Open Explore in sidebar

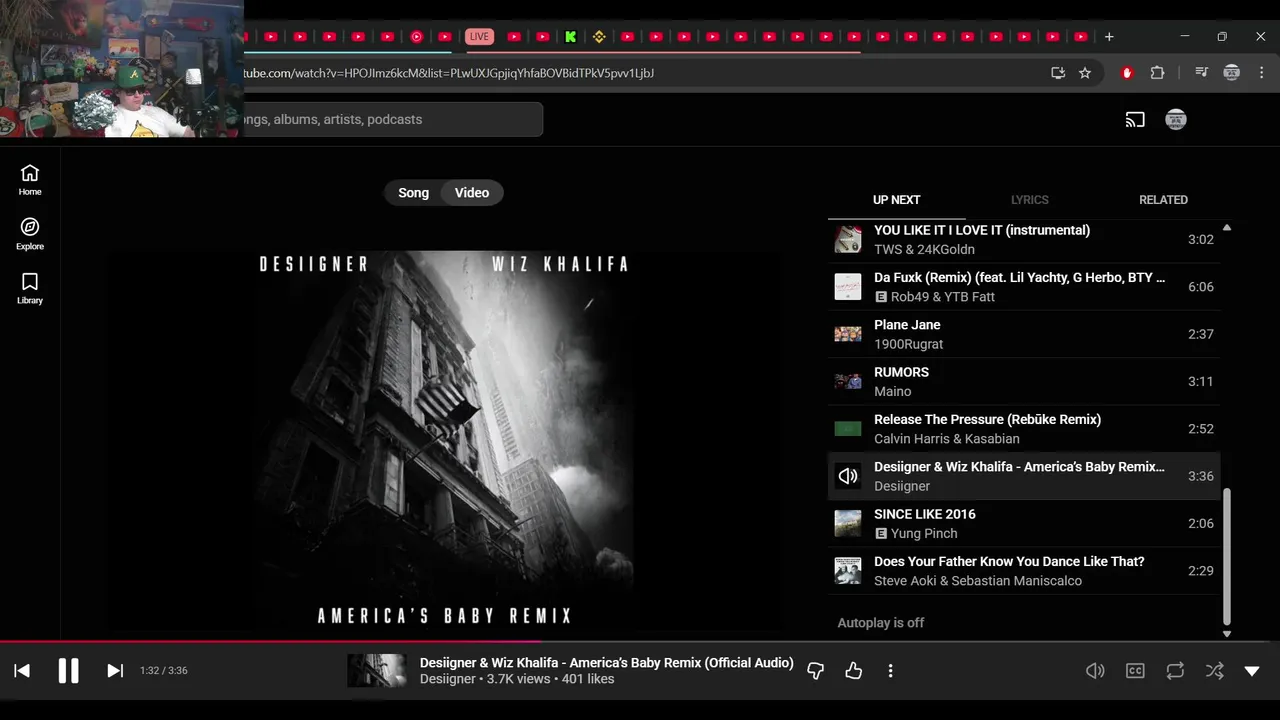tap(30, 234)
